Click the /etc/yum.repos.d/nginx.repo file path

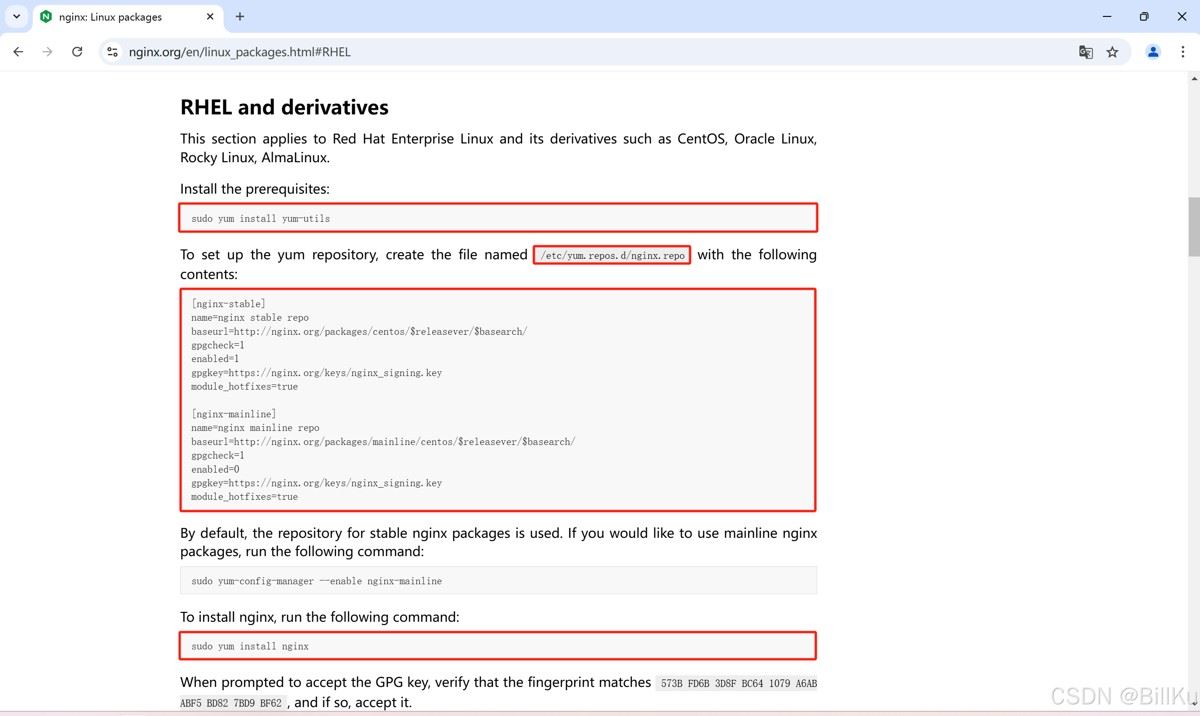pyautogui.click(x=612, y=255)
